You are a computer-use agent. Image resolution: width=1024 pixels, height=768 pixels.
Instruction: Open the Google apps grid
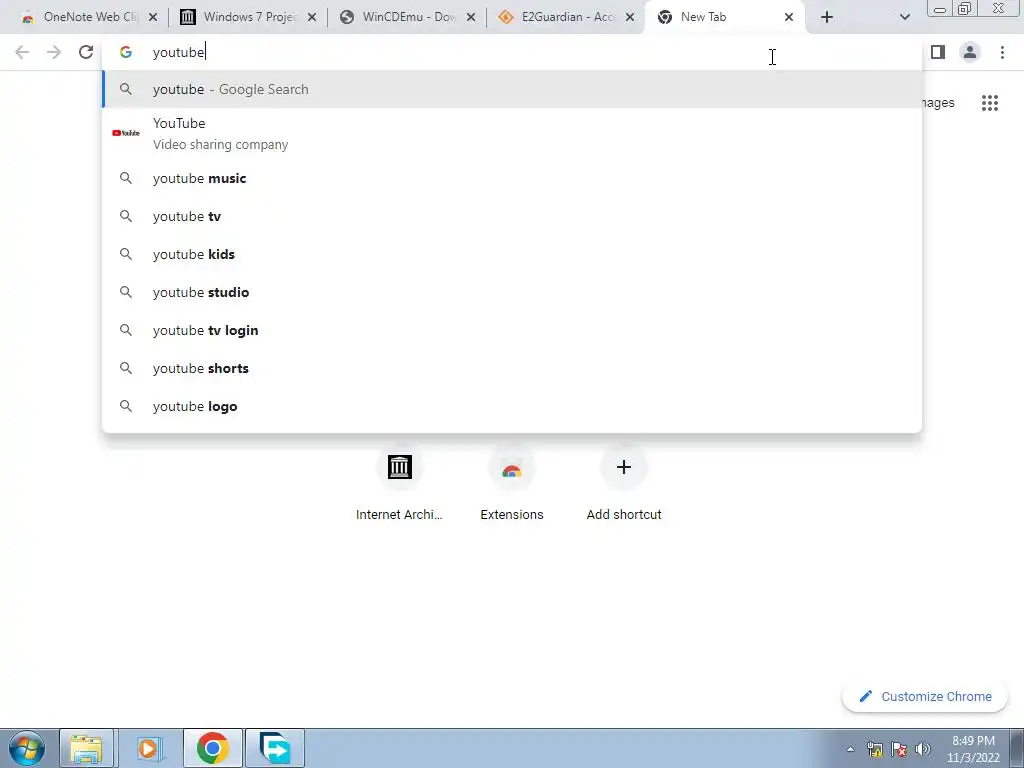(990, 103)
